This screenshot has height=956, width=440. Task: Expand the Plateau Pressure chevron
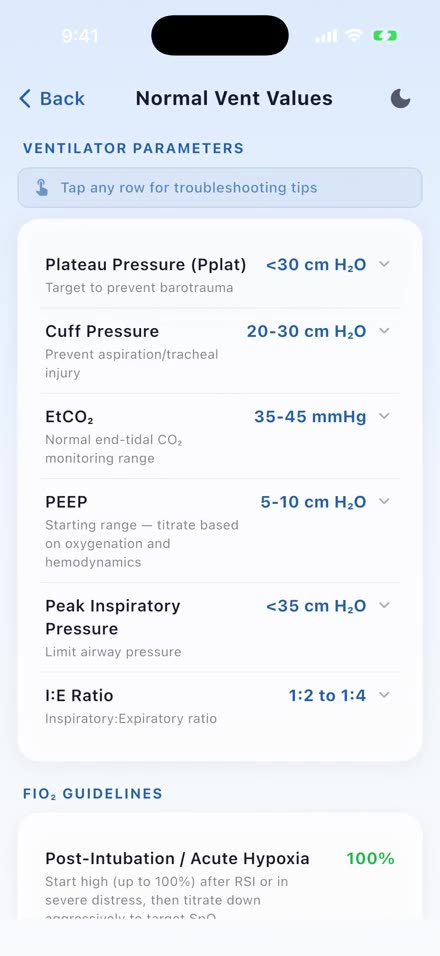[x=384, y=264]
